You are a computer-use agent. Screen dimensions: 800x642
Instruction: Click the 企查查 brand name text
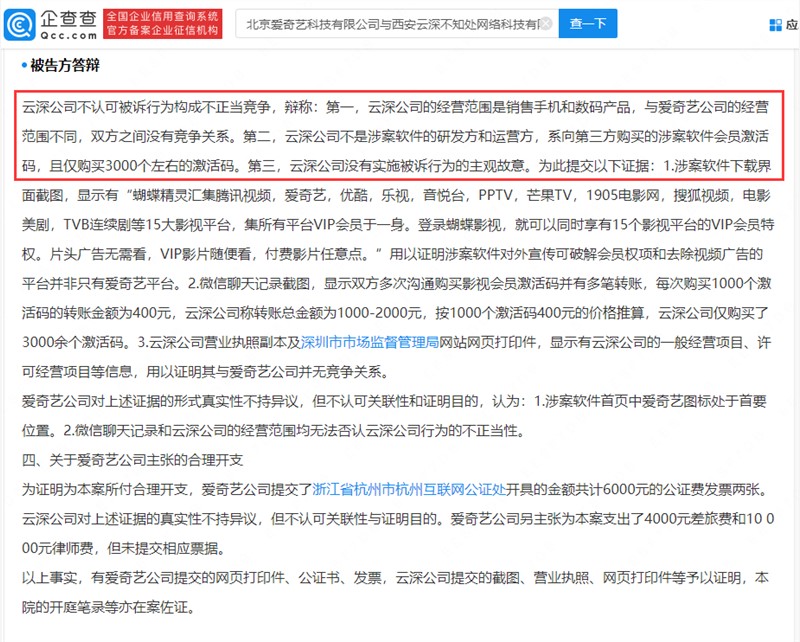click(x=68, y=18)
